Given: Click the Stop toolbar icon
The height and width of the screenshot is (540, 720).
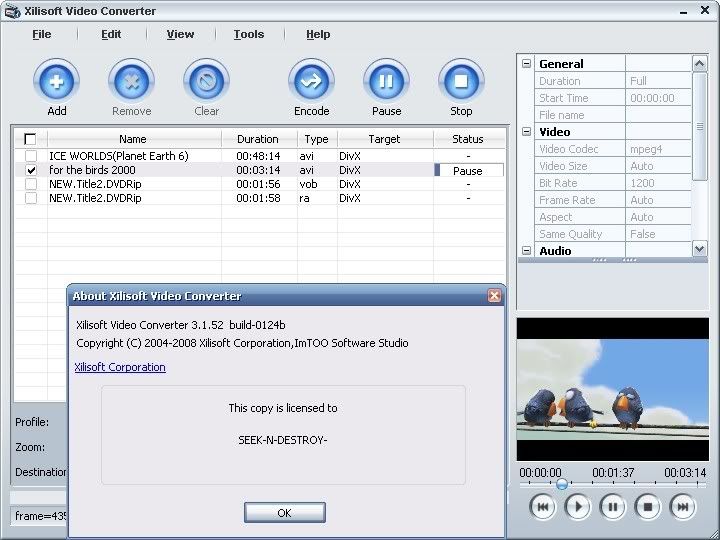Looking at the screenshot, I should click(x=461, y=81).
